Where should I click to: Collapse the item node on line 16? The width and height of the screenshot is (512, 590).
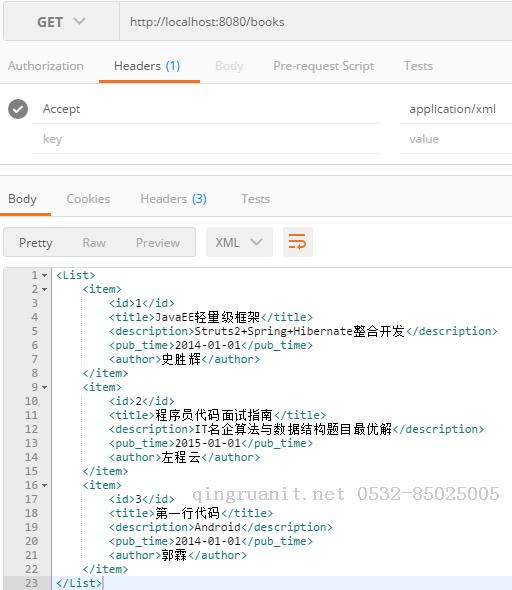coord(45,485)
